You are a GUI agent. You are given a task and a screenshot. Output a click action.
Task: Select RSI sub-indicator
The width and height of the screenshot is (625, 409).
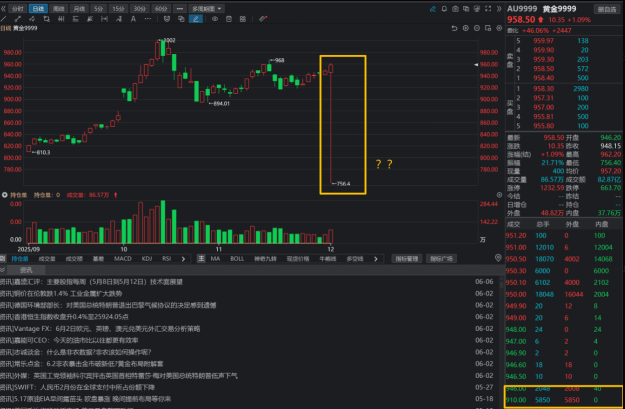pyautogui.click(x=167, y=259)
